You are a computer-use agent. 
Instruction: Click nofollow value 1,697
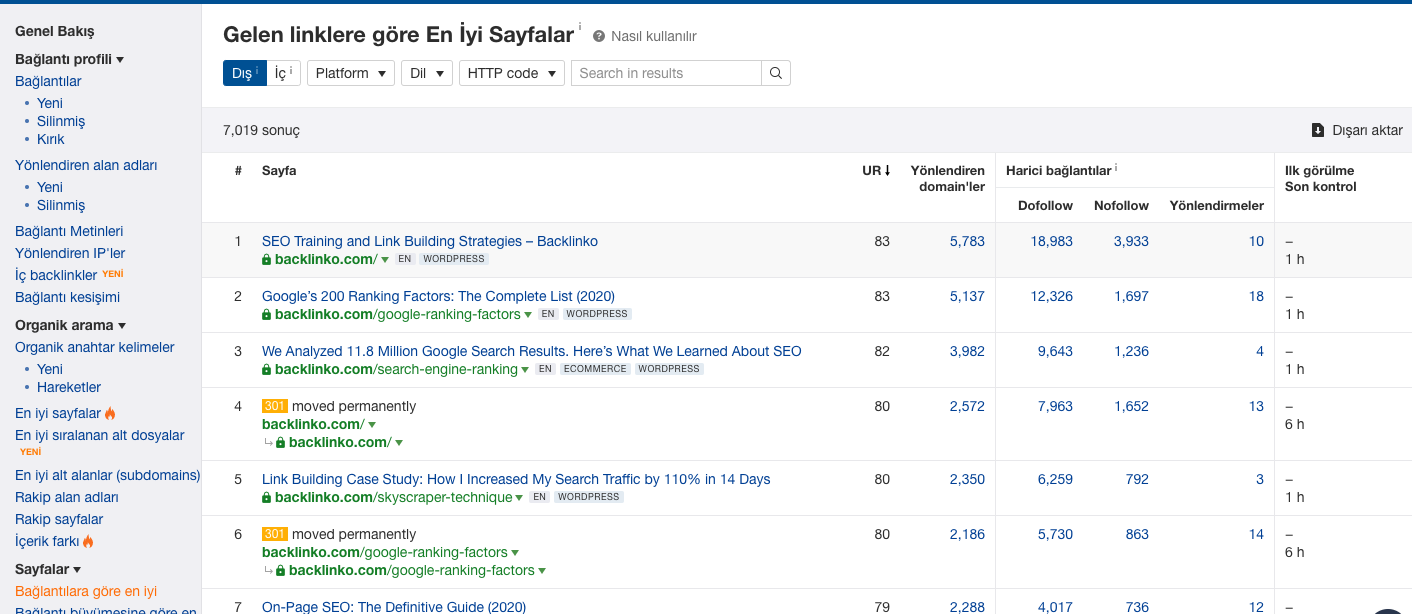tap(1131, 296)
